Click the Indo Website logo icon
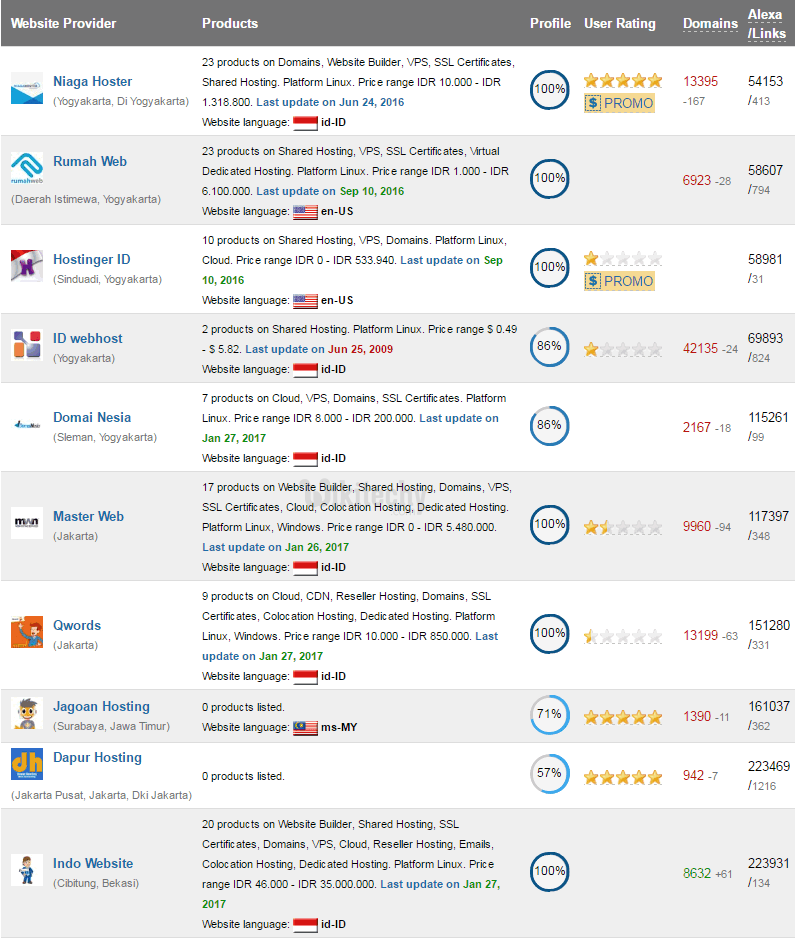The height and width of the screenshot is (938, 795). click(27, 869)
